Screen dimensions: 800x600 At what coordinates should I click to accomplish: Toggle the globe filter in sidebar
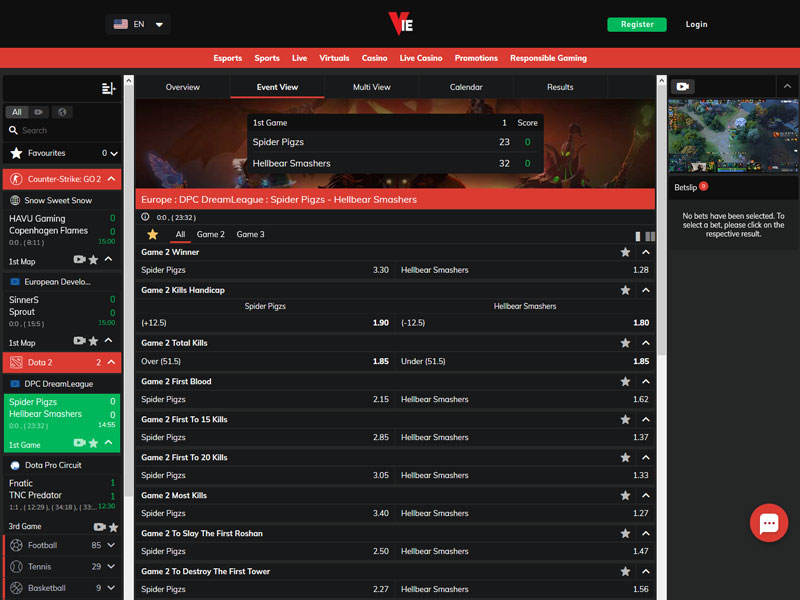62,112
